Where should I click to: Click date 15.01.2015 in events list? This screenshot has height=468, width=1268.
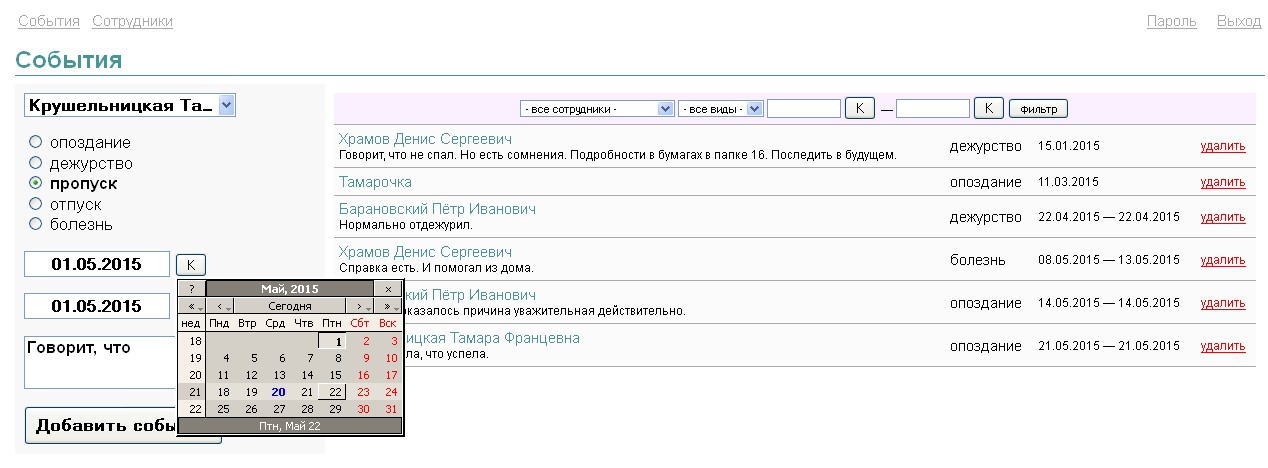[x=1069, y=146]
